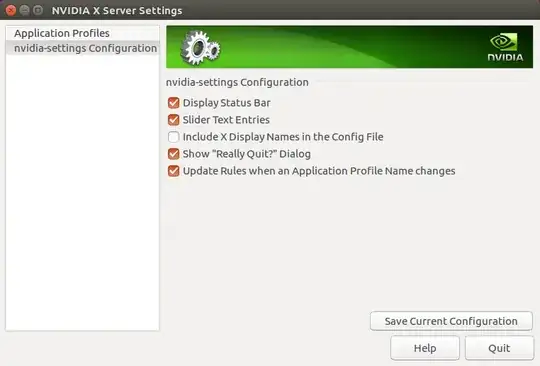Click the NVIDIA X Server Settings title text
This screenshot has height=366, width=540.
[x=117, y=11]
